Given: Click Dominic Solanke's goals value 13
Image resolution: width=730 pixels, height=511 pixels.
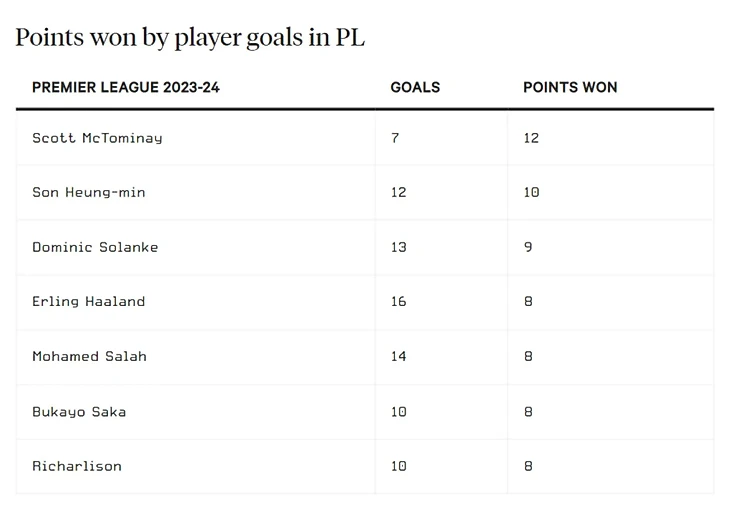Looking at the screenshot, I should [399, 247].
